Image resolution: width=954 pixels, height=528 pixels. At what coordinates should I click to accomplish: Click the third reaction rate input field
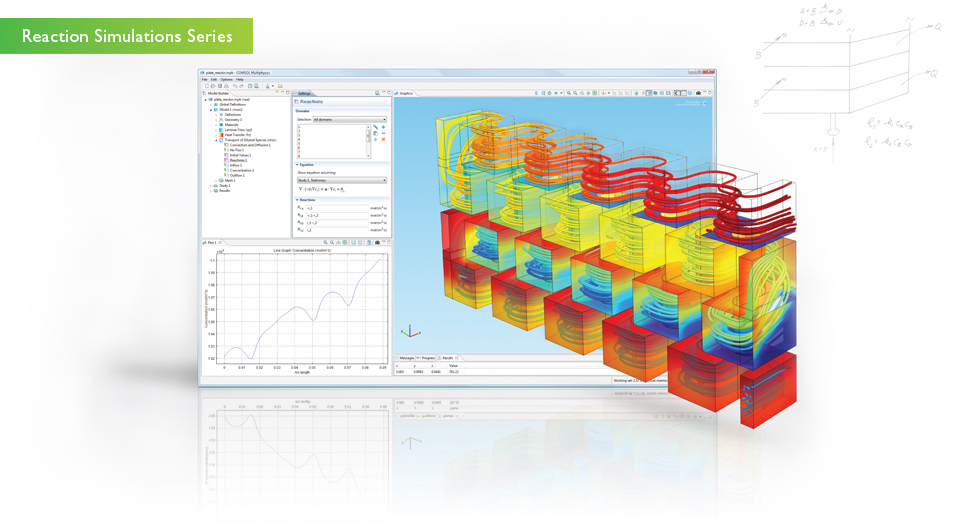coord(337,223)
